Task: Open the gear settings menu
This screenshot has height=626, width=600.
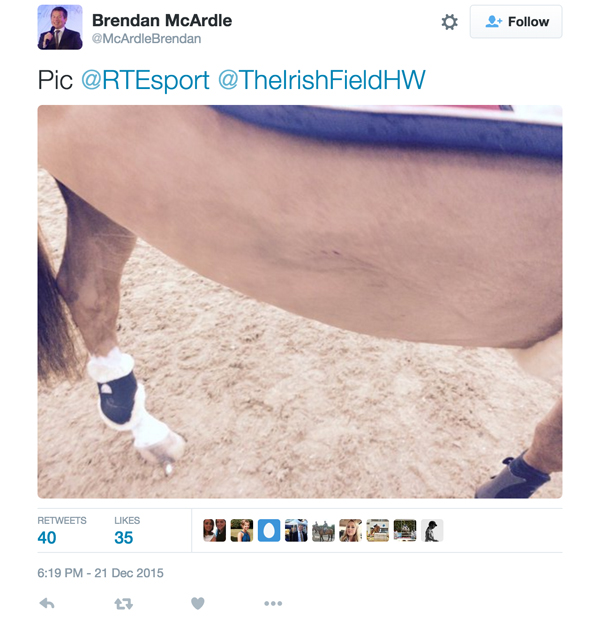Action: coord(449,22)
